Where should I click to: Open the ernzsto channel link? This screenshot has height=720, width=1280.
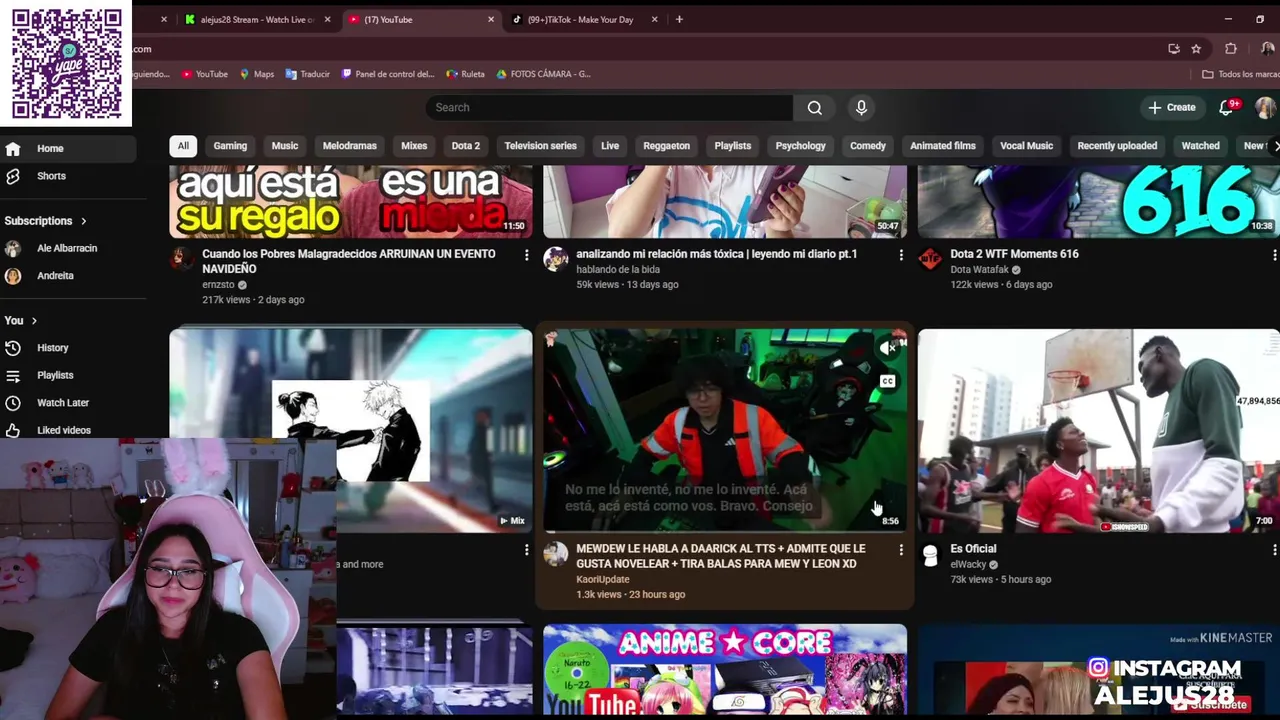coord(218,285)
